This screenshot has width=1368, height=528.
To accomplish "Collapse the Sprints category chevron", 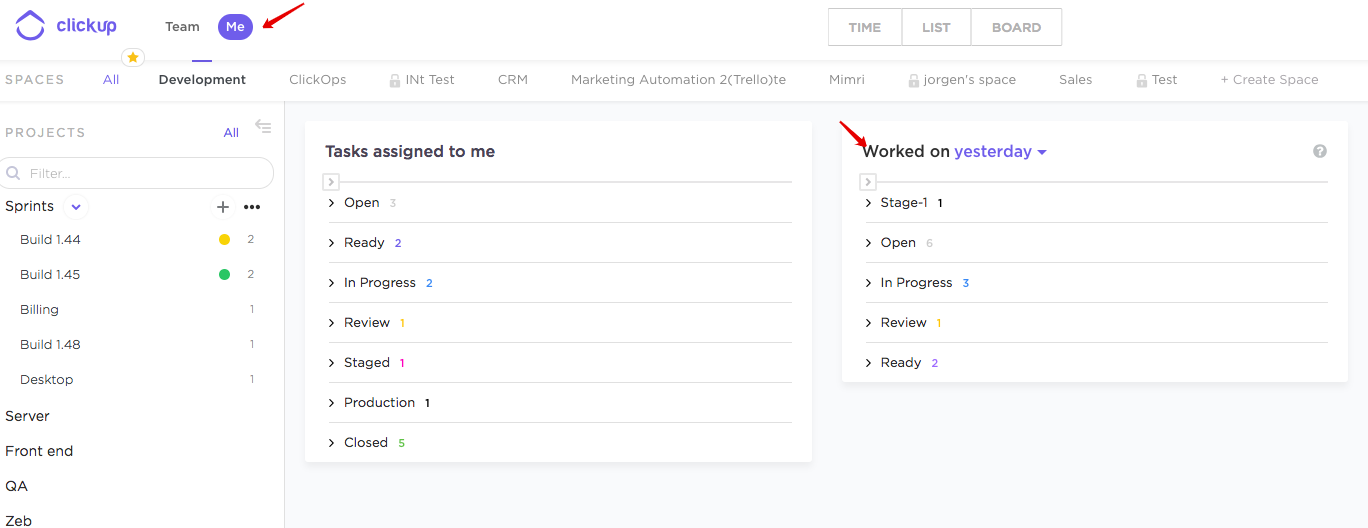I will coord(76,207).
